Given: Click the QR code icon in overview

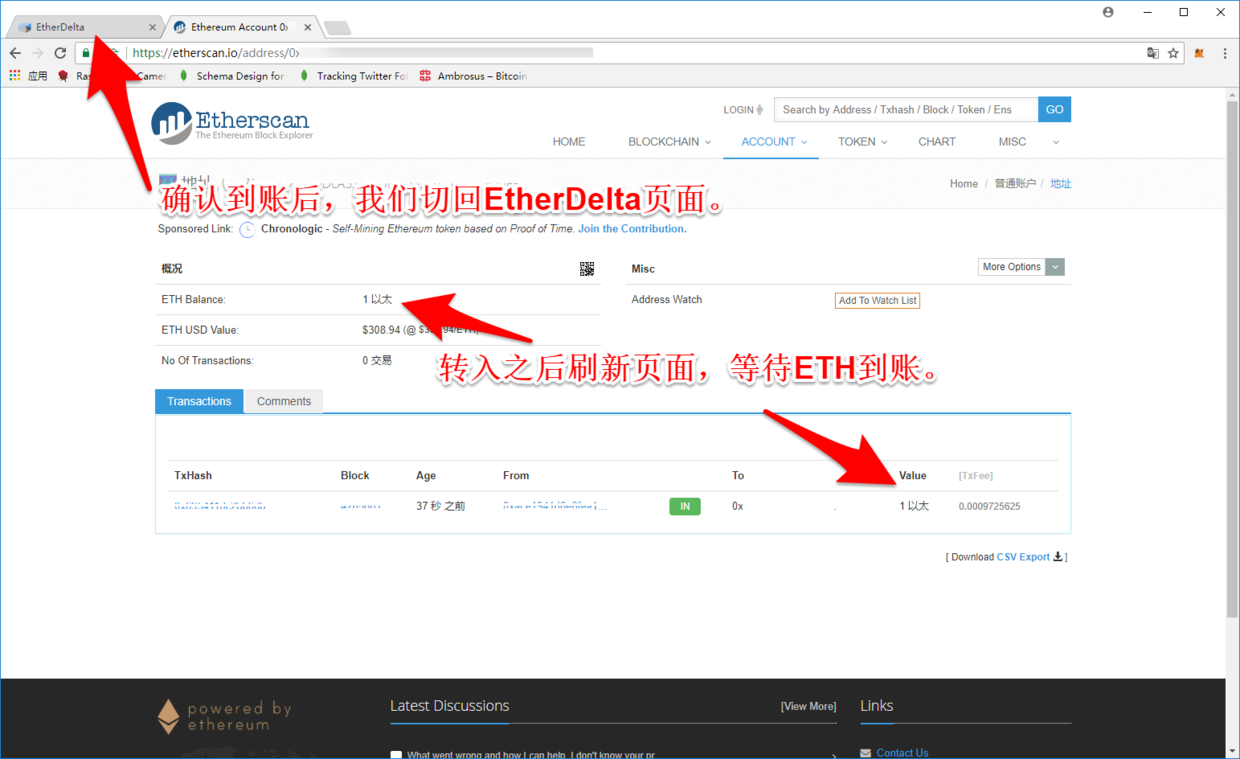Looking at the screenshot, I should pyautogui.click(x=587, y=269).
